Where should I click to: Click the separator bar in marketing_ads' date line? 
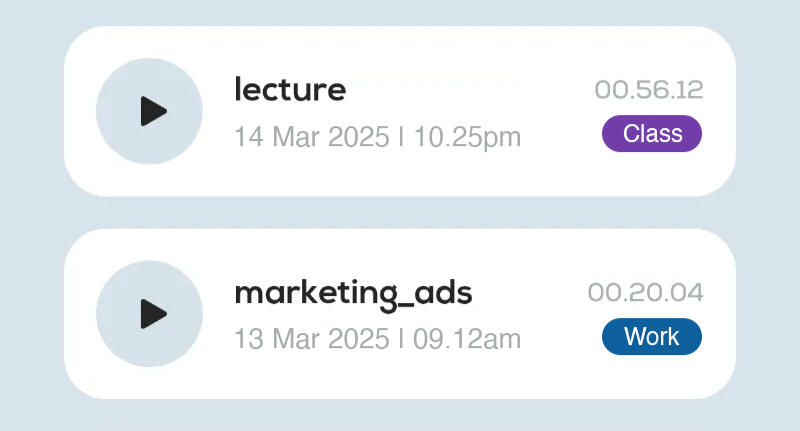pos(401,340)
